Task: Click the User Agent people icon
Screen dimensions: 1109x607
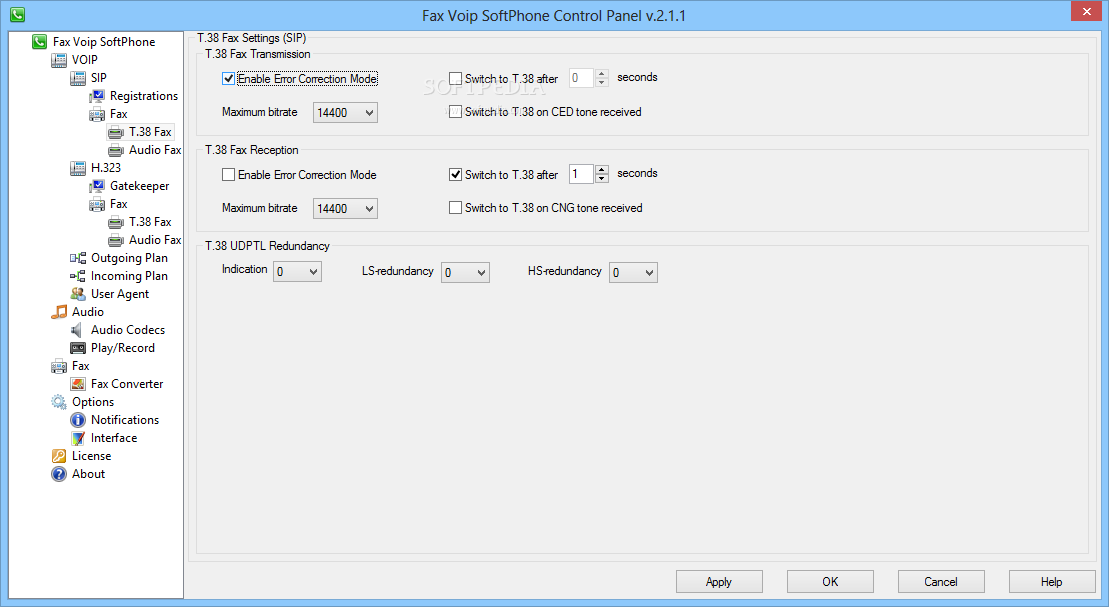Action: tap(78, 294)
